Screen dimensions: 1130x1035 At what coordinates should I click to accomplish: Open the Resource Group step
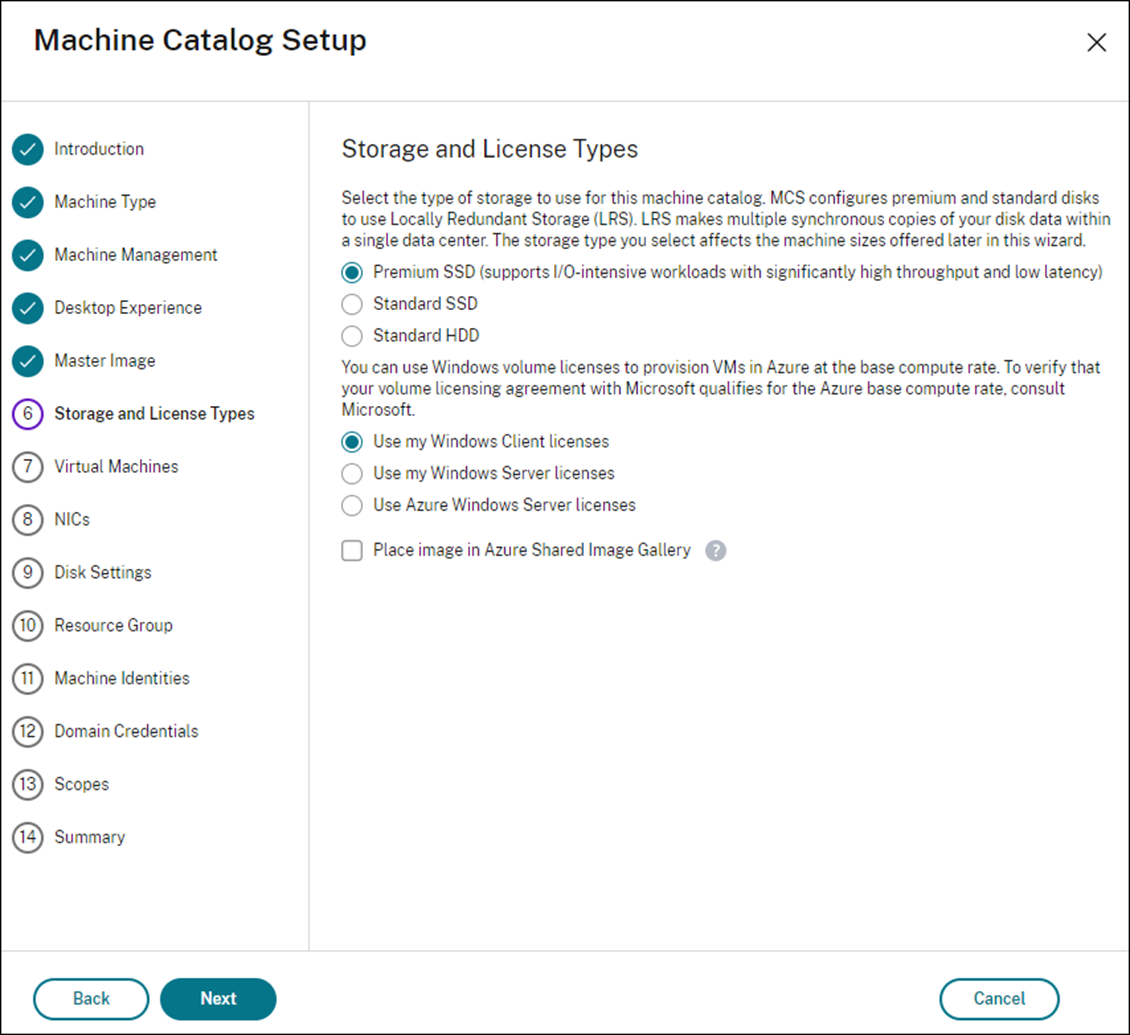point(113,625)
